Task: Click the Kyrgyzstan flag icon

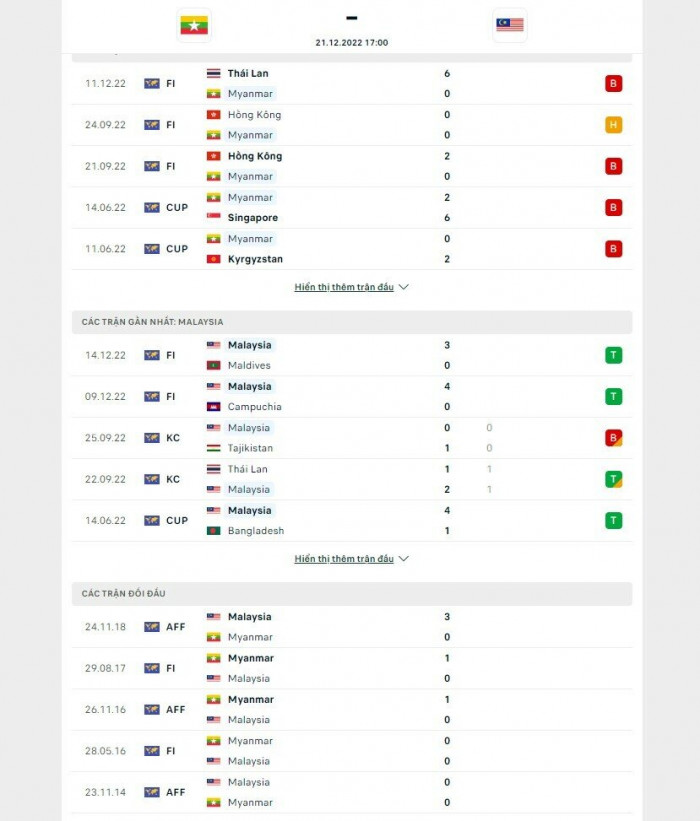Action: click(213, 259)
